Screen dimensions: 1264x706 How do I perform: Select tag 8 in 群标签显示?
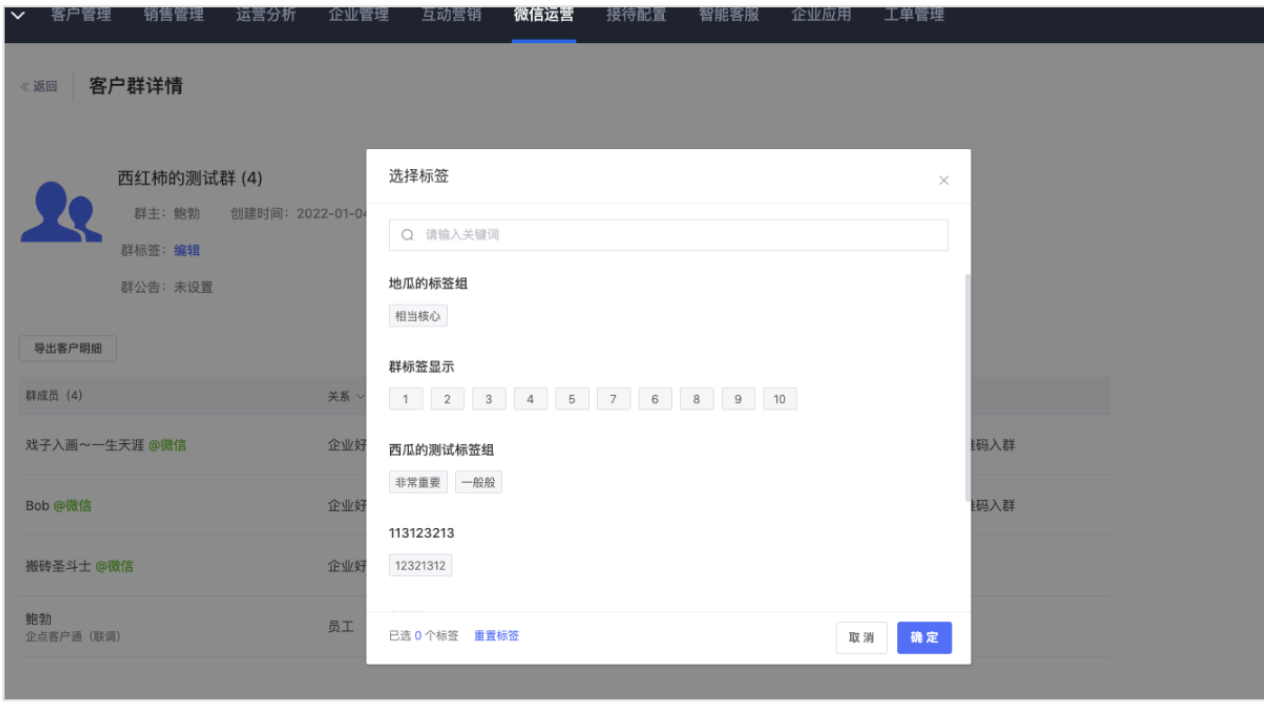click(x=697, y=399)
